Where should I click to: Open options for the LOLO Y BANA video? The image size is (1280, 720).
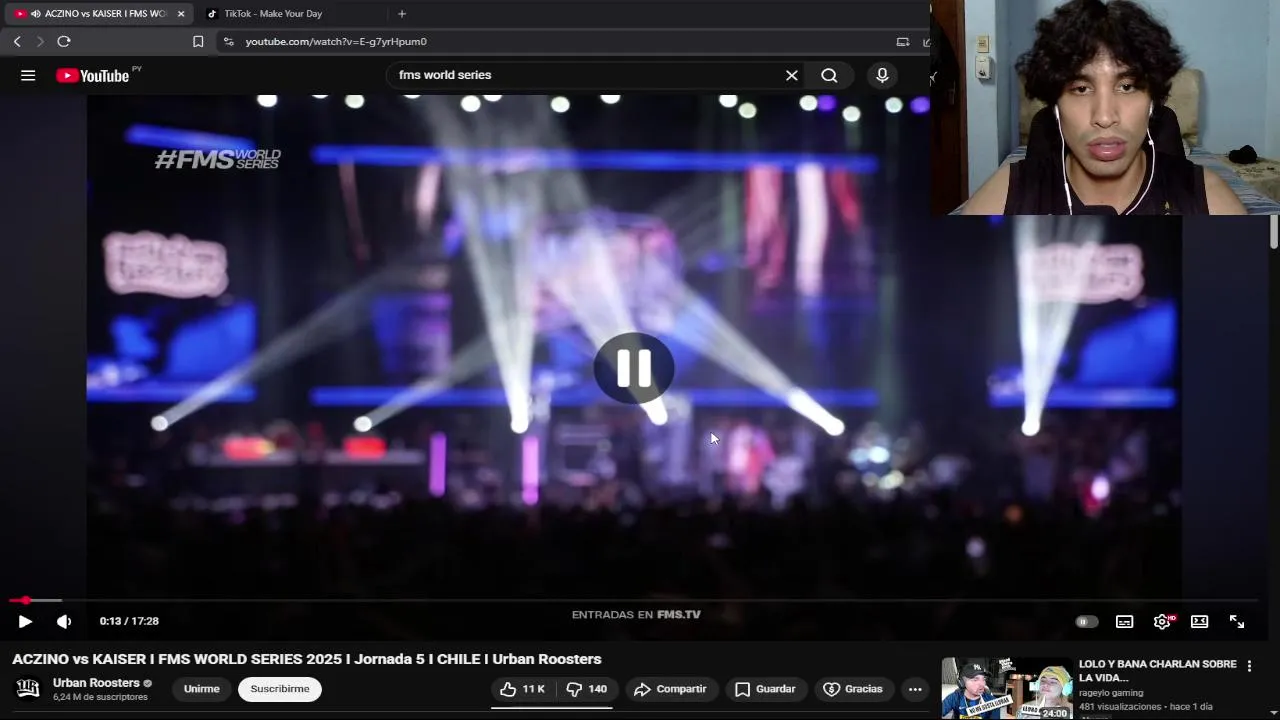[x=1249, y=666]
